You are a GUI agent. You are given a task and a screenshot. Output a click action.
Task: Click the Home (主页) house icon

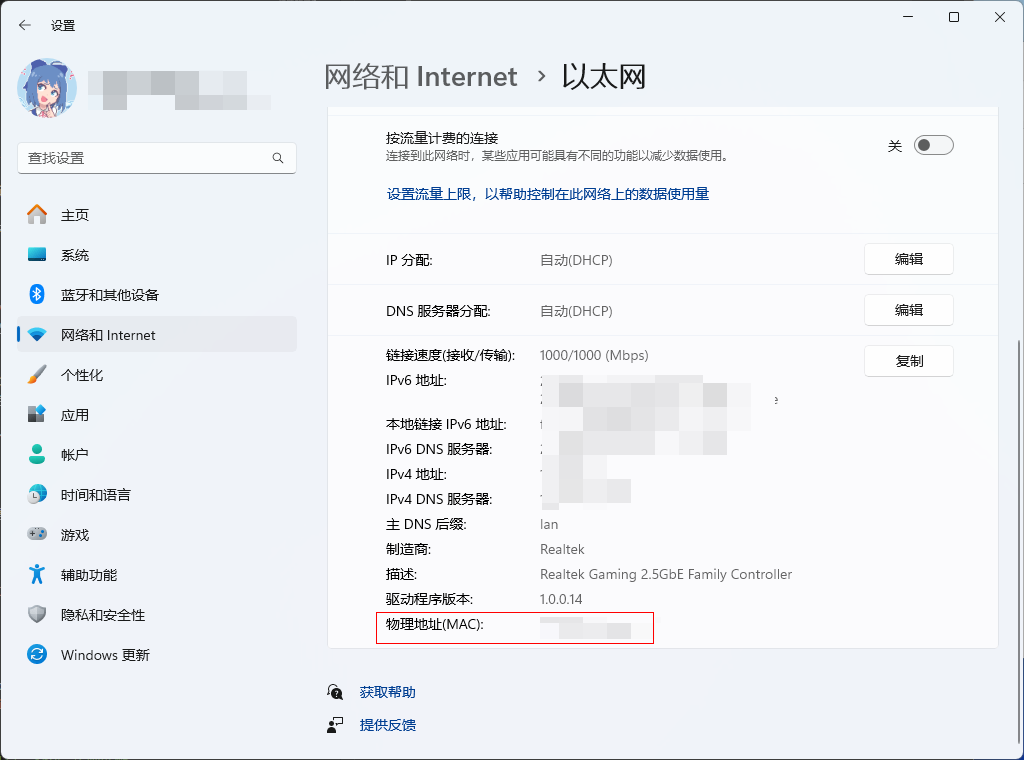[x=37, y=215]
